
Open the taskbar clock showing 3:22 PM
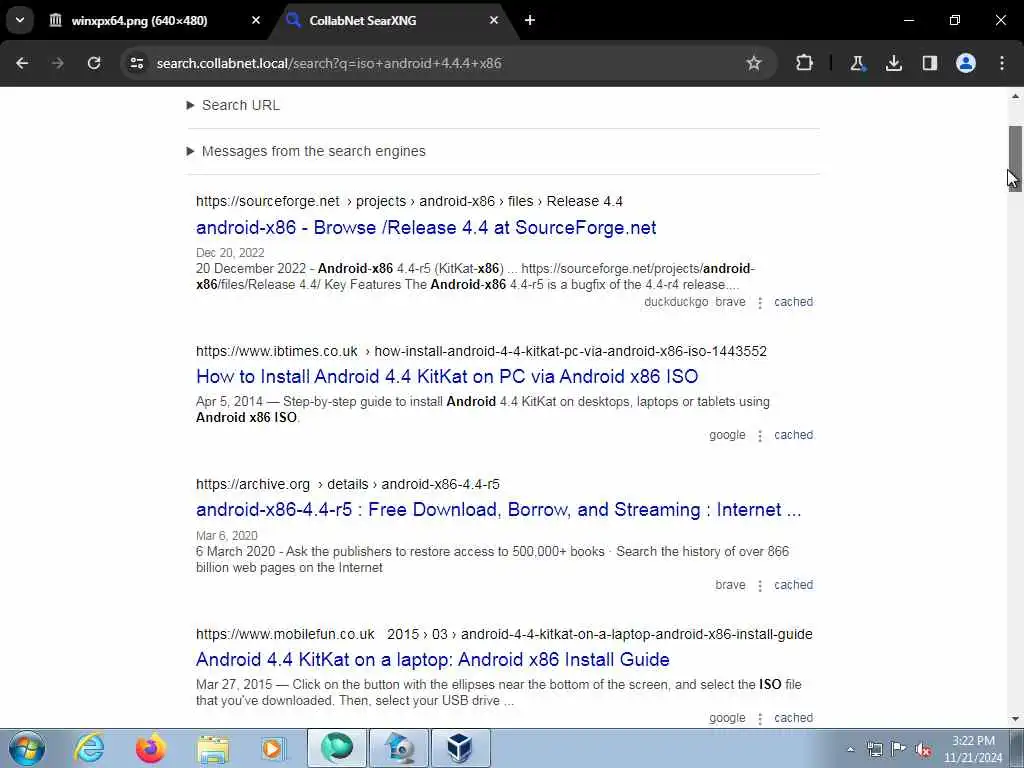(x=973, y=749)
